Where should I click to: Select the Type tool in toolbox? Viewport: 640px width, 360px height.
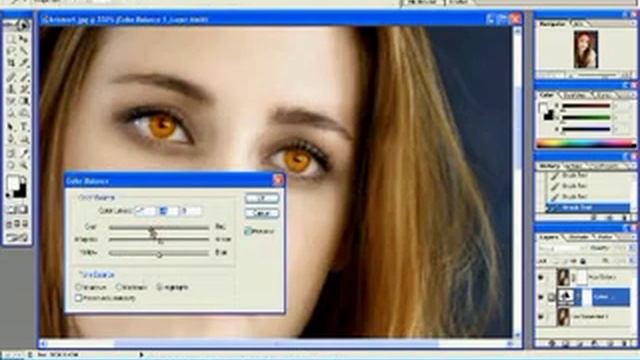24,127
